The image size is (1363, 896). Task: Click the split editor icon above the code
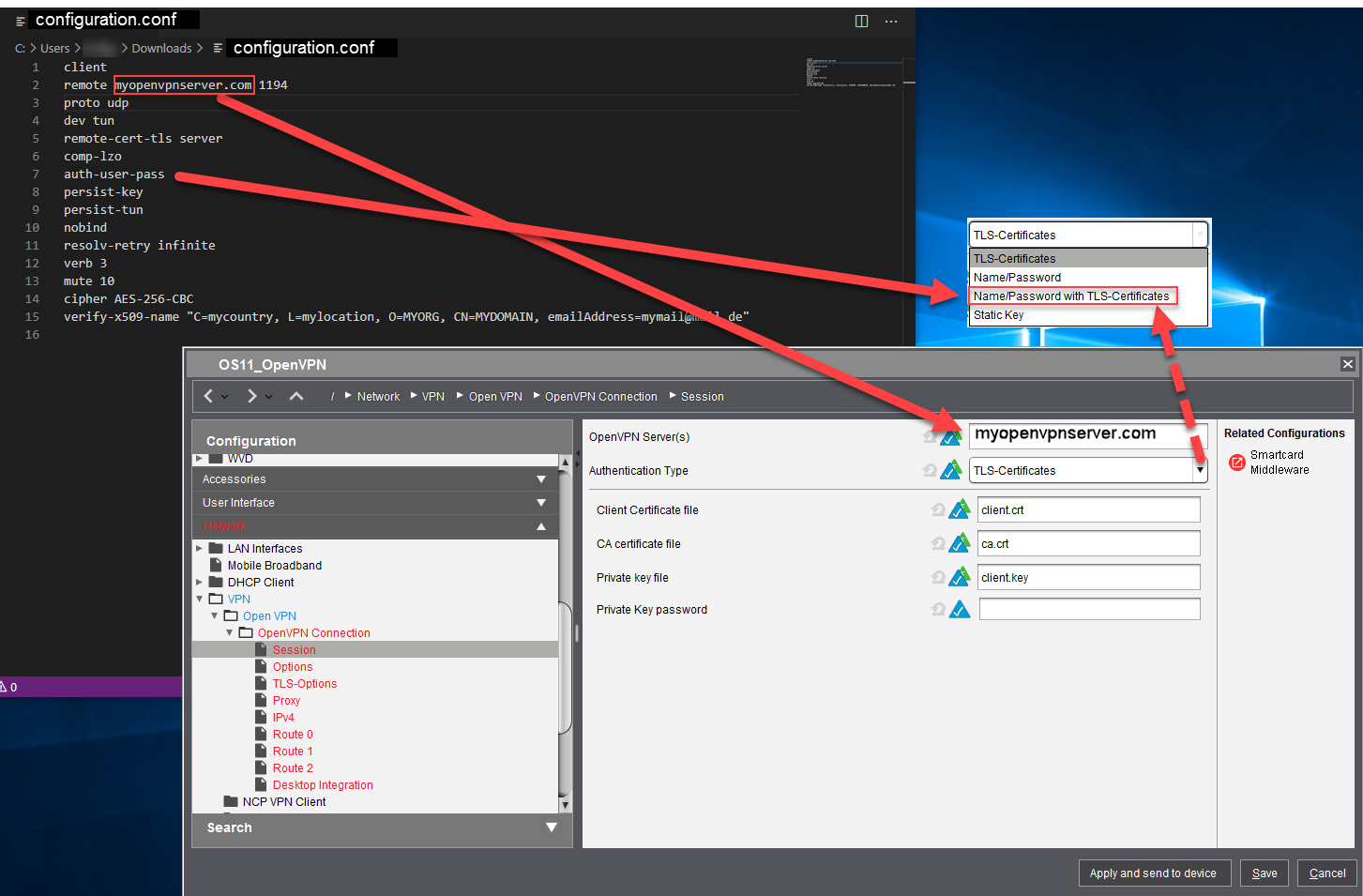click(861, 21)
